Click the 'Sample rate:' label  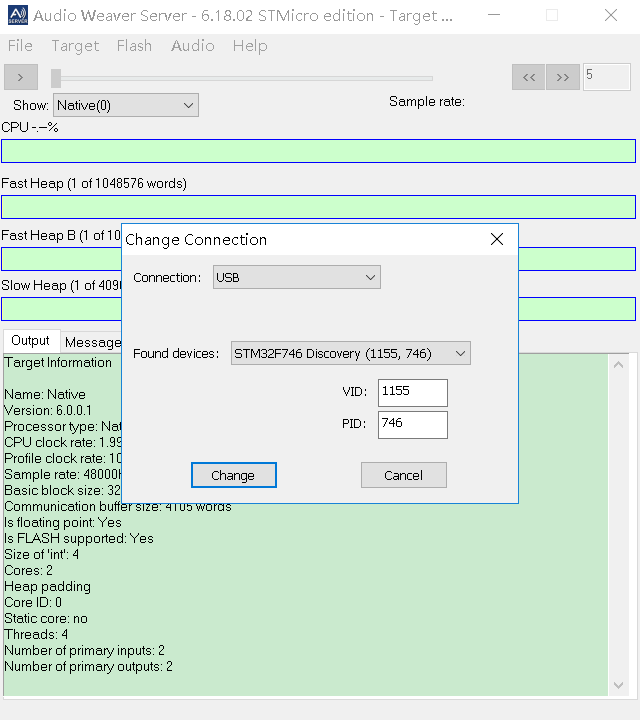click(x=427, y=101)
